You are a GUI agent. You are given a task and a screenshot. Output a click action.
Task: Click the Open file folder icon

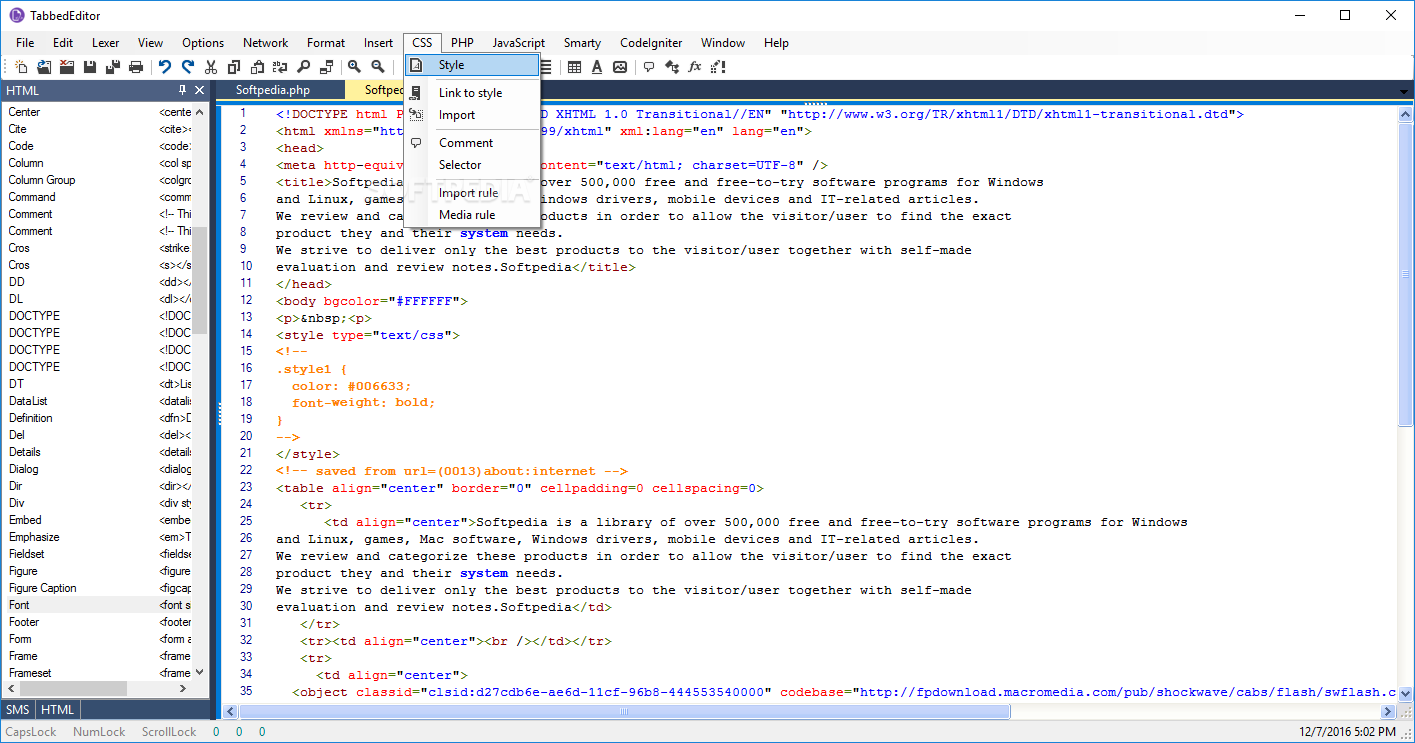point(44,67)
